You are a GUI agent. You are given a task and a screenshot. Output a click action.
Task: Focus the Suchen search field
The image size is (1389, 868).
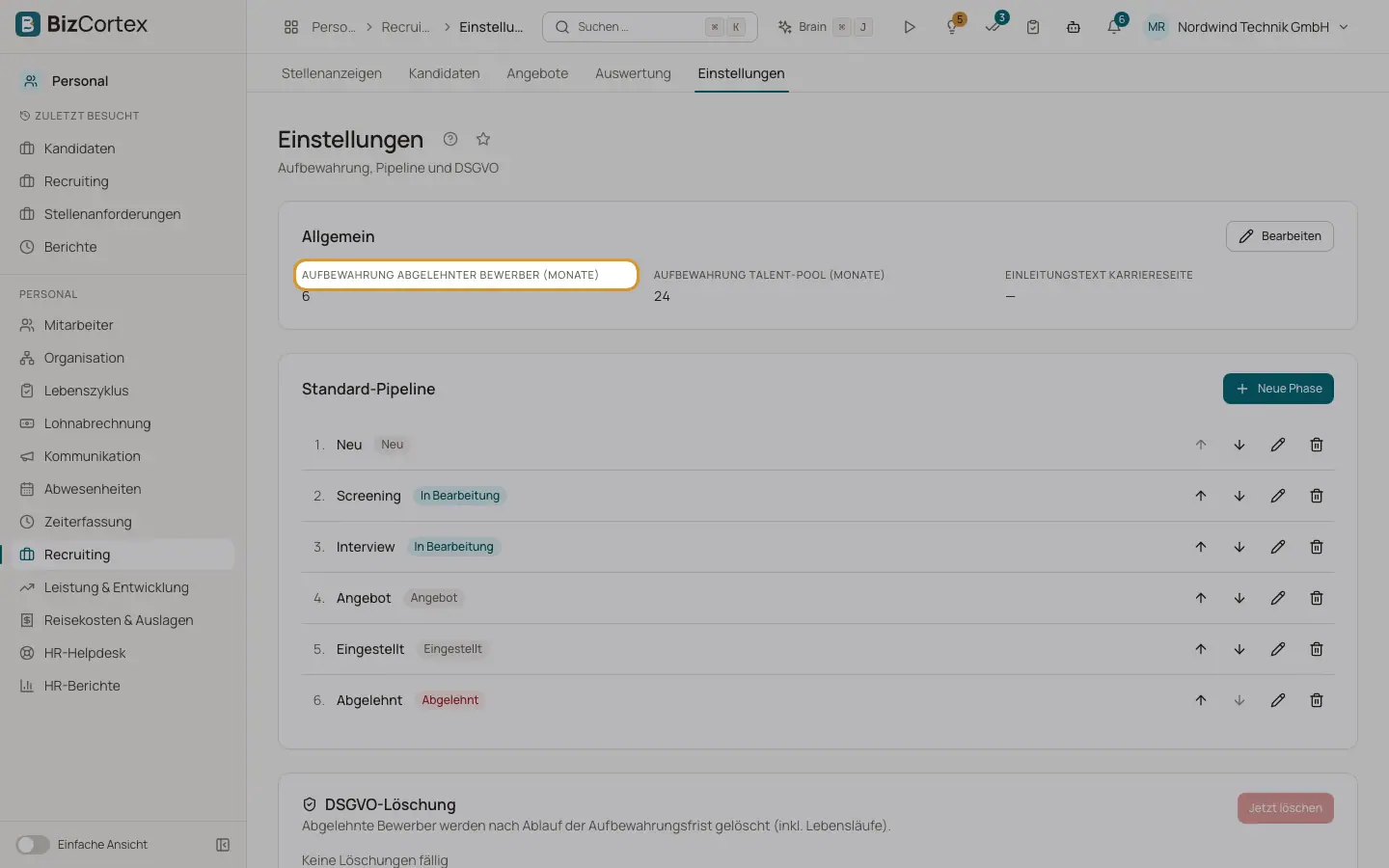[650, 27]
